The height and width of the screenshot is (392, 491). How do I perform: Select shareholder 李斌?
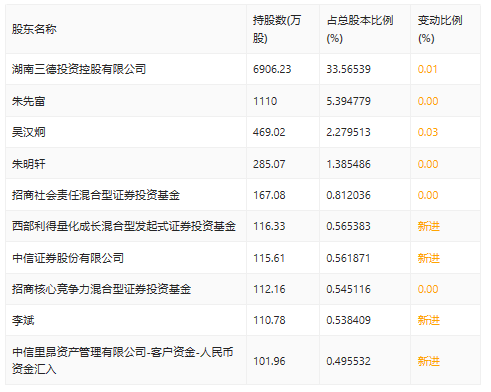[23, 320]
